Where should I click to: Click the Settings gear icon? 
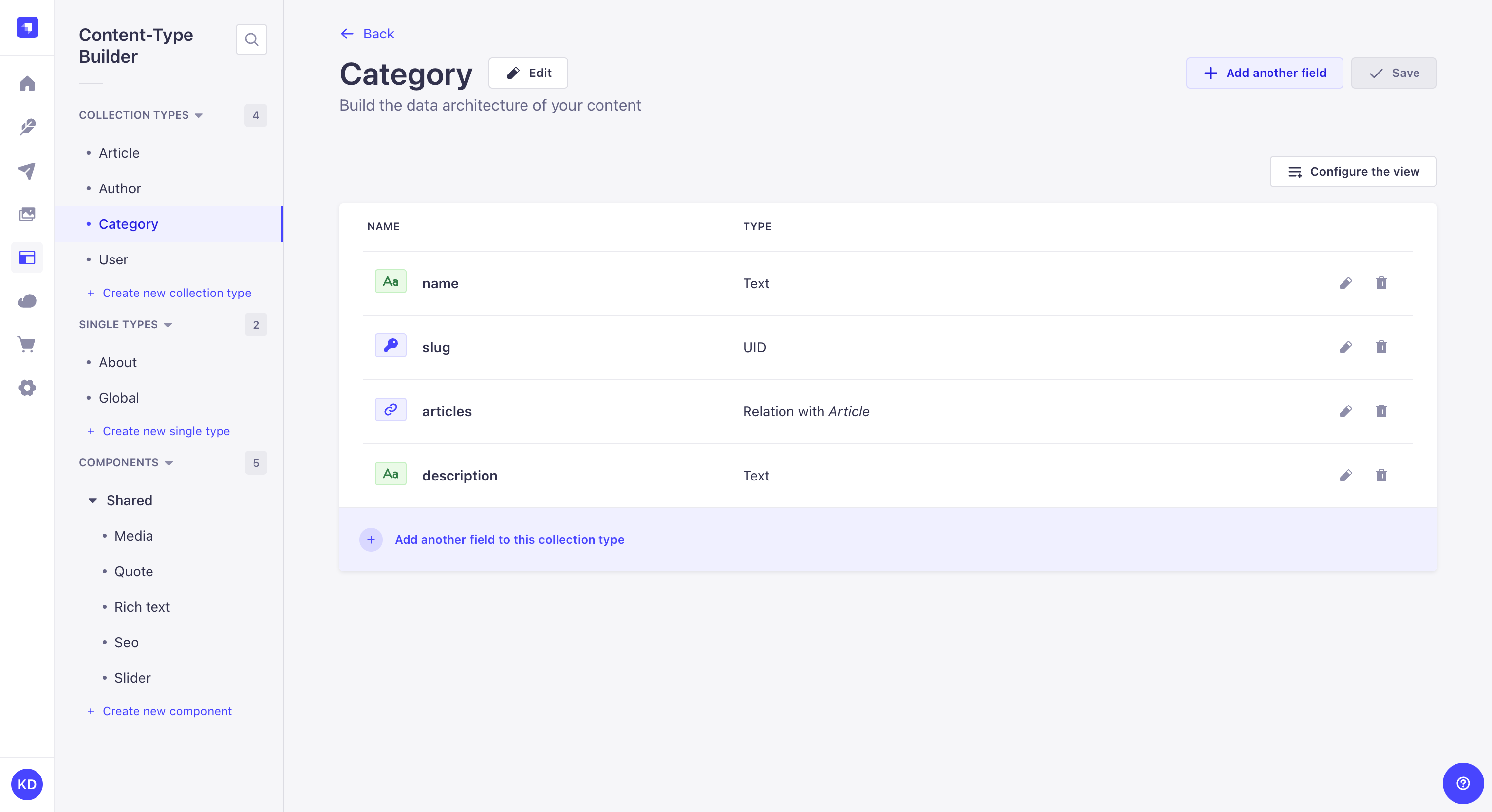27,387
